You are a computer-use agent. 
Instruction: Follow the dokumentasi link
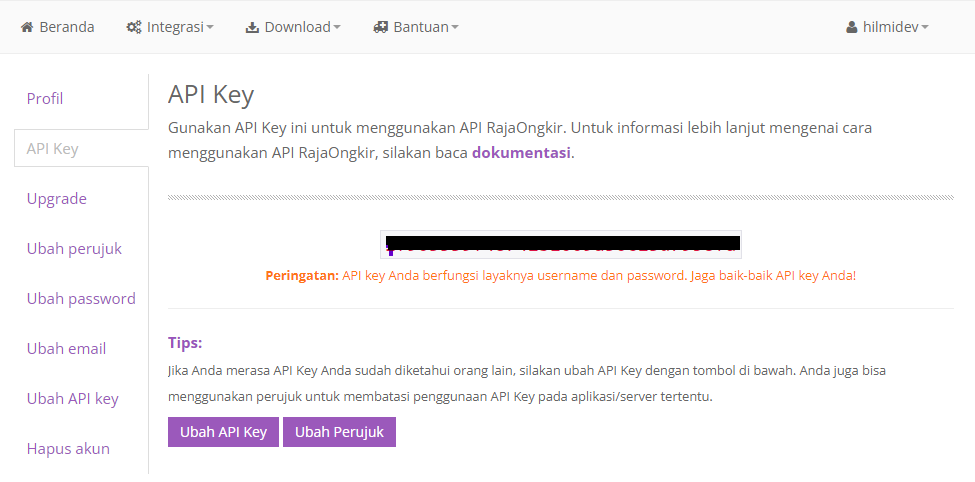pyautogui.click(x=521, y=153)
